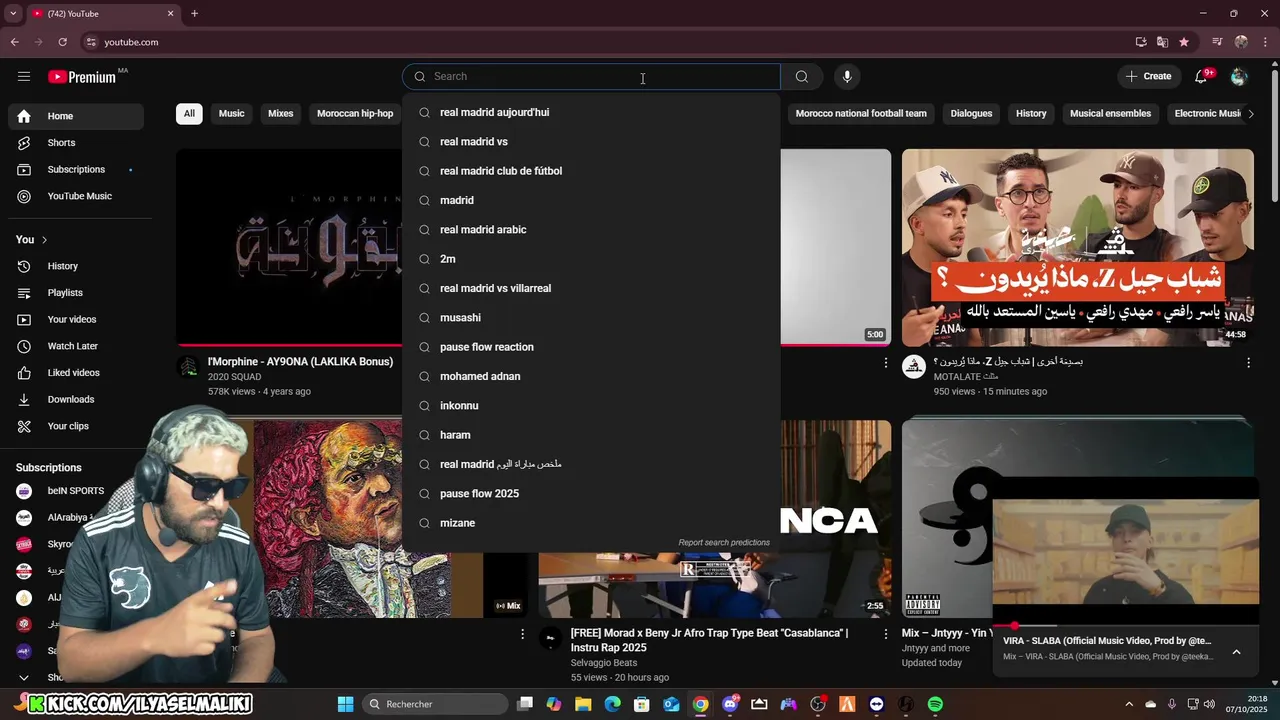Open the notifications bell
The width and height of the screenshot is (1280, 720).
1202,76
